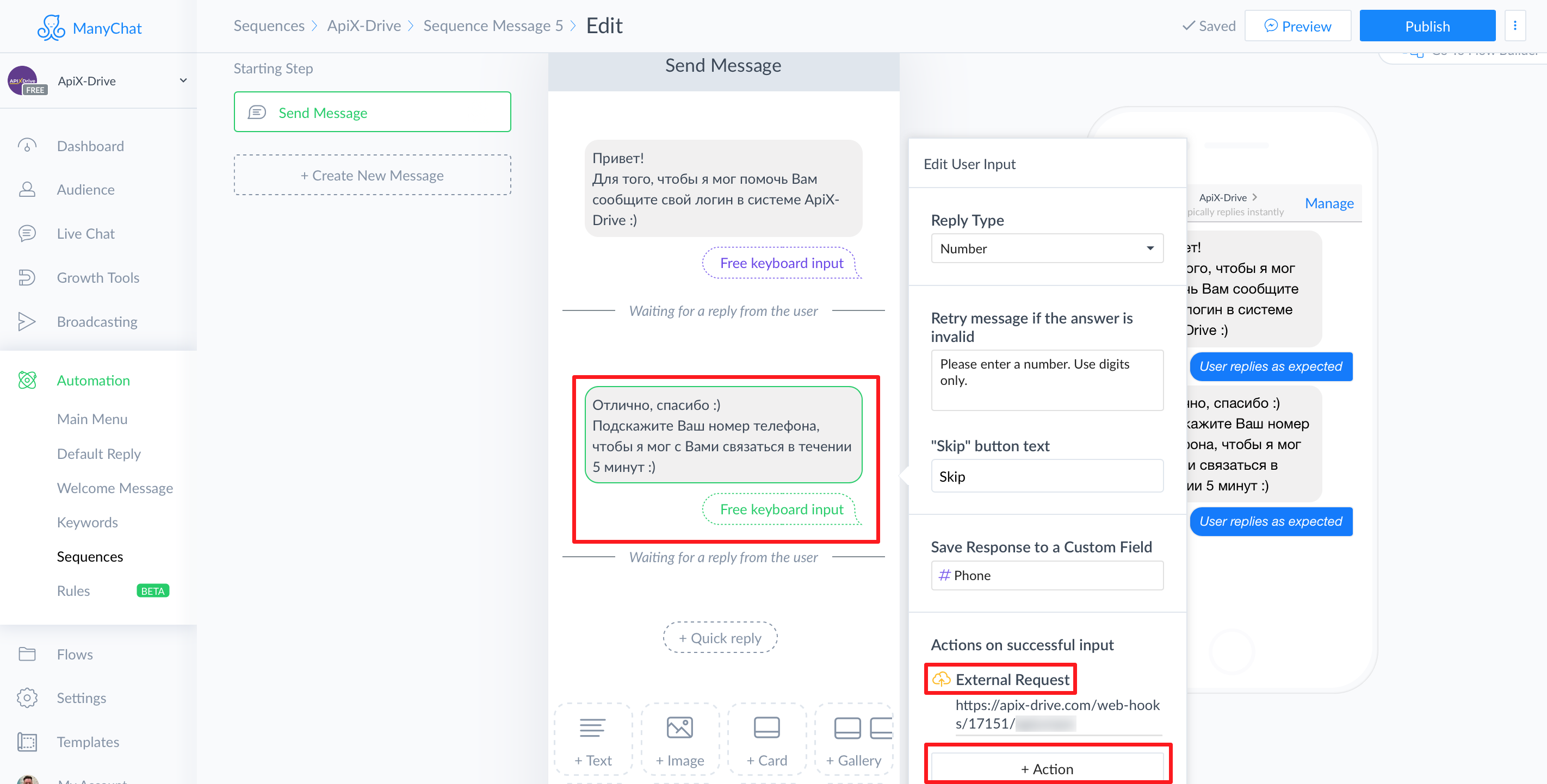The width and height of the screenshot is (1547, 784).
Task: Expand the ApiX-Drive account dropdown arrow
Action: (183, 80)
